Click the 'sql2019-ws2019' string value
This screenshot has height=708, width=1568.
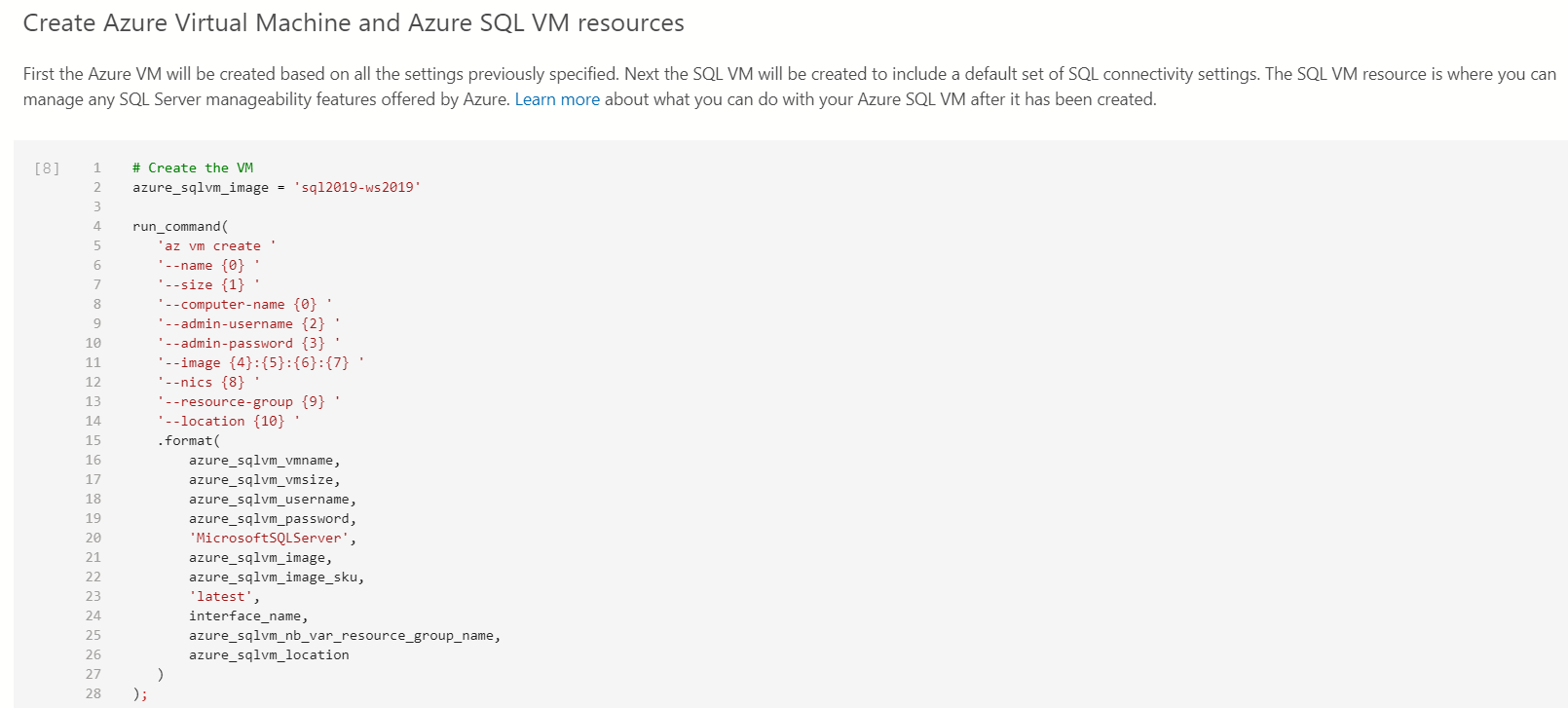[x=357, y=188]
